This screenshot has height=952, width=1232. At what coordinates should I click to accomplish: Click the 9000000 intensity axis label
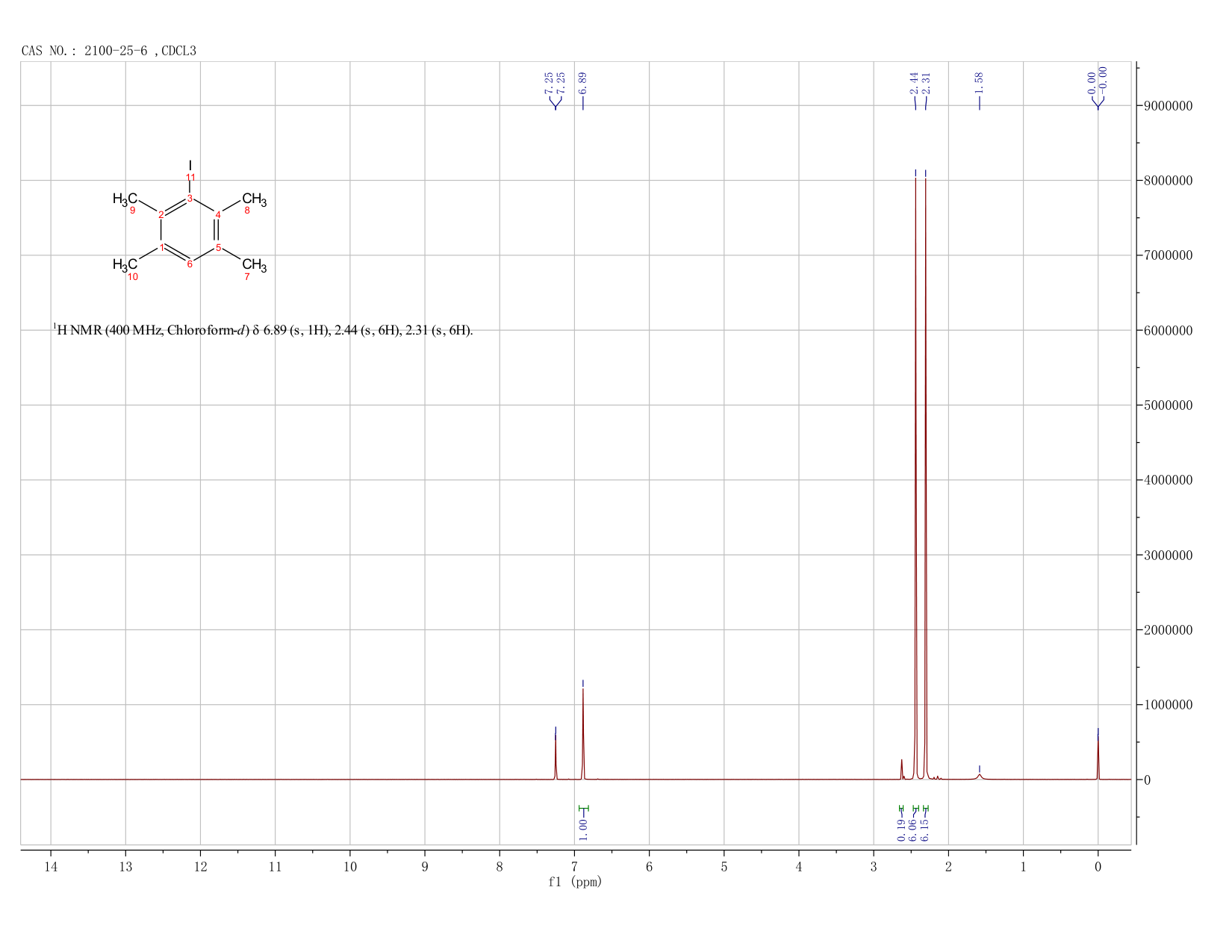(1168, 106)
